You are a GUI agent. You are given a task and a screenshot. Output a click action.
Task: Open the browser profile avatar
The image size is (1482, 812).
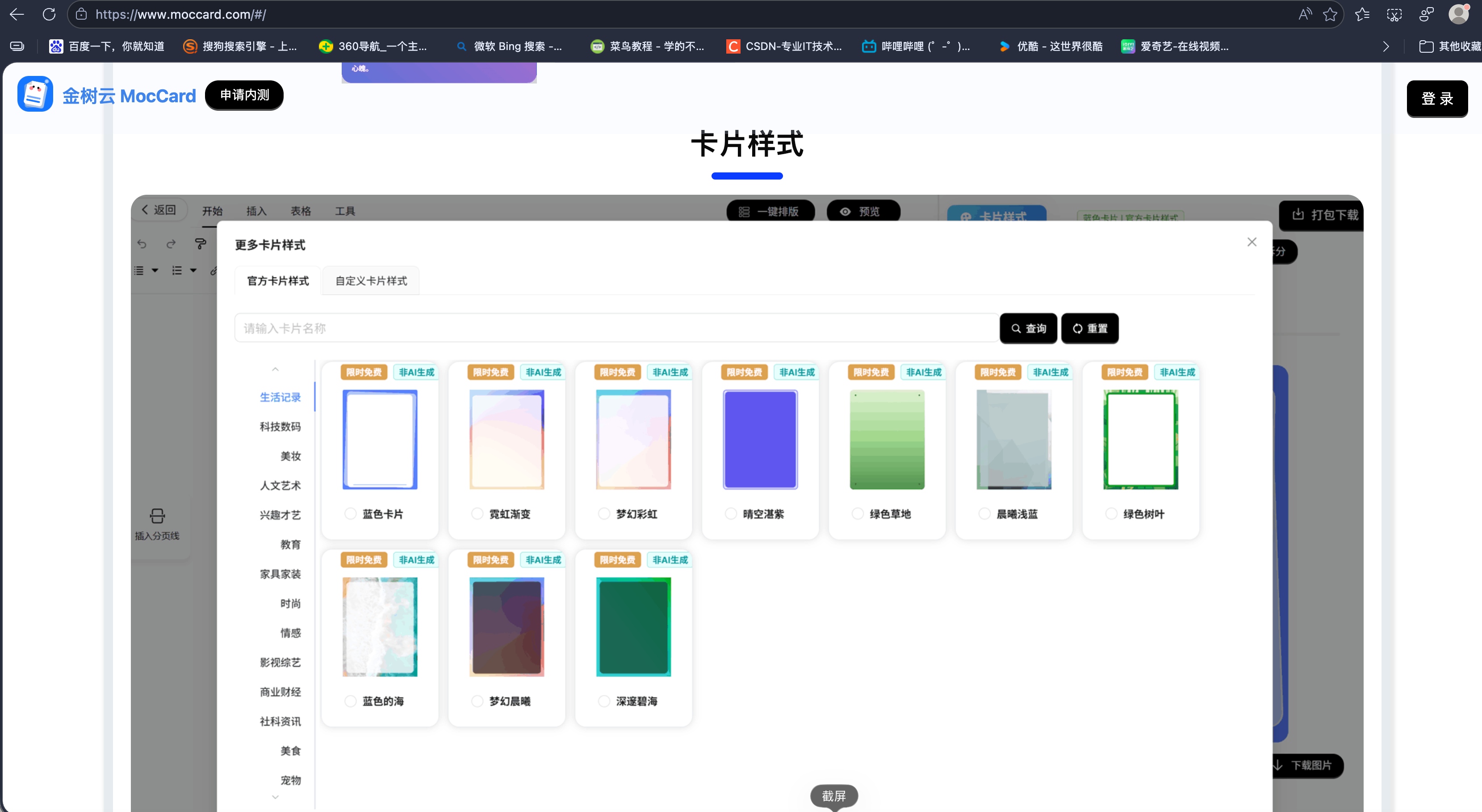[x=1458, y=14]
